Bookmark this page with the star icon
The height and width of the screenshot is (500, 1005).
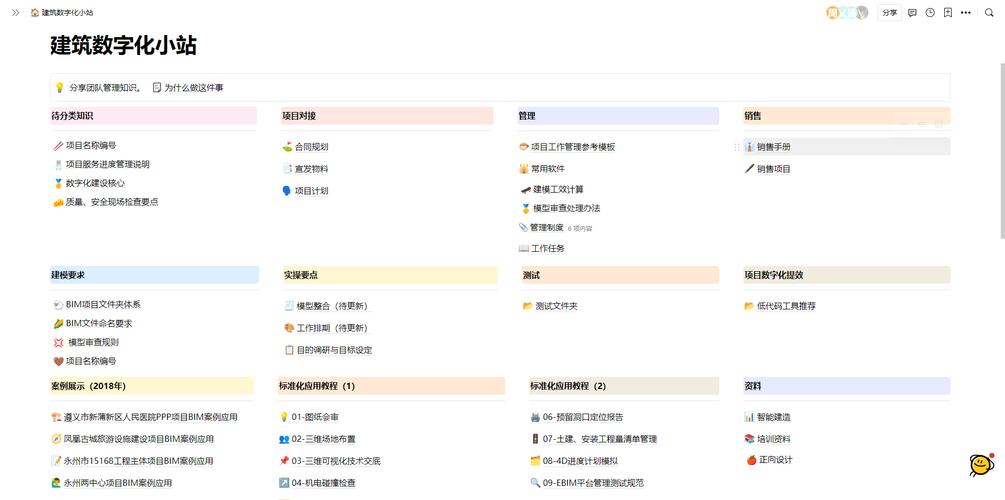pyautogui.click(x=948, y=12)
